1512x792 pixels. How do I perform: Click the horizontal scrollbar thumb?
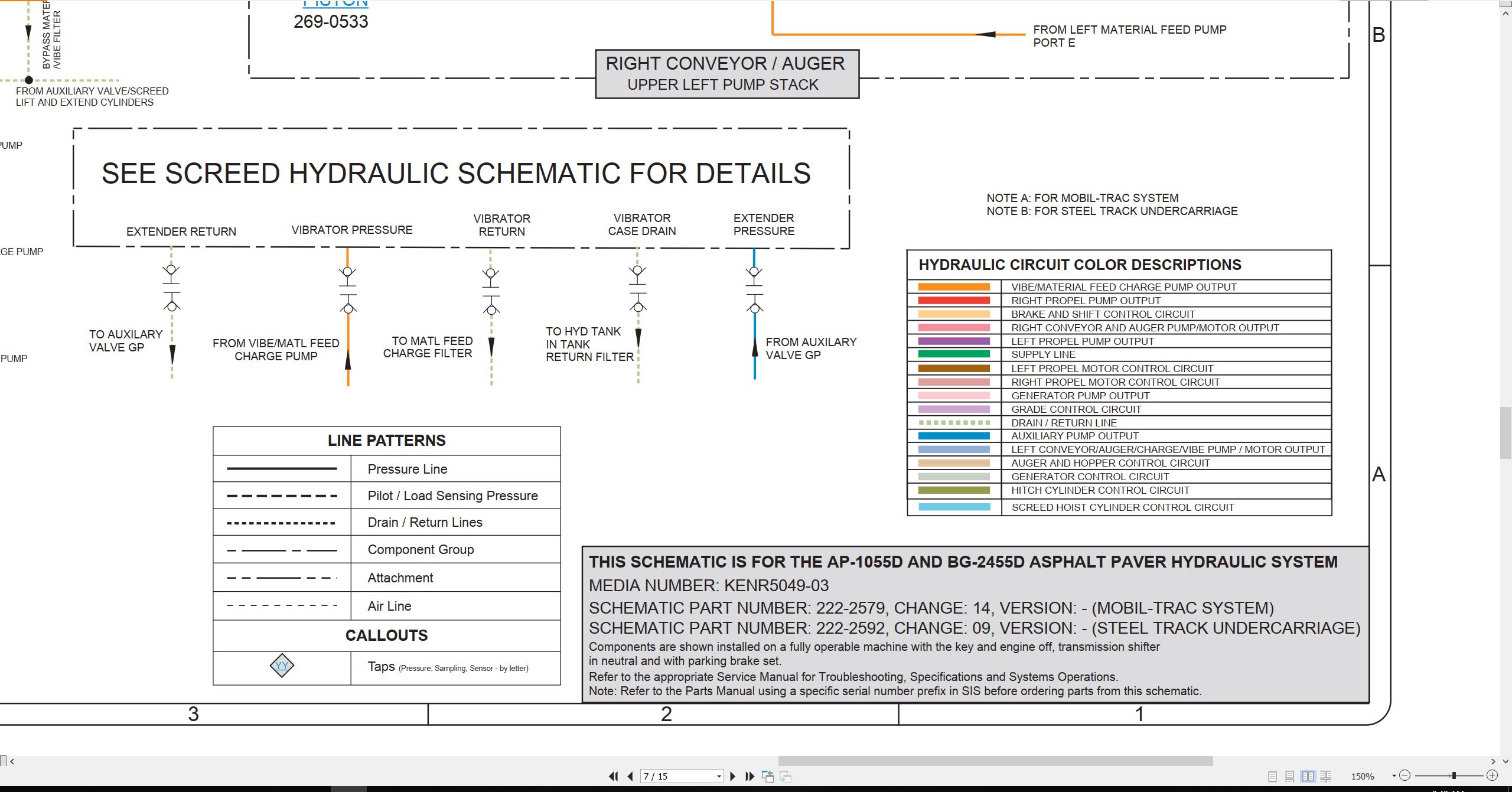pos(995,761)
